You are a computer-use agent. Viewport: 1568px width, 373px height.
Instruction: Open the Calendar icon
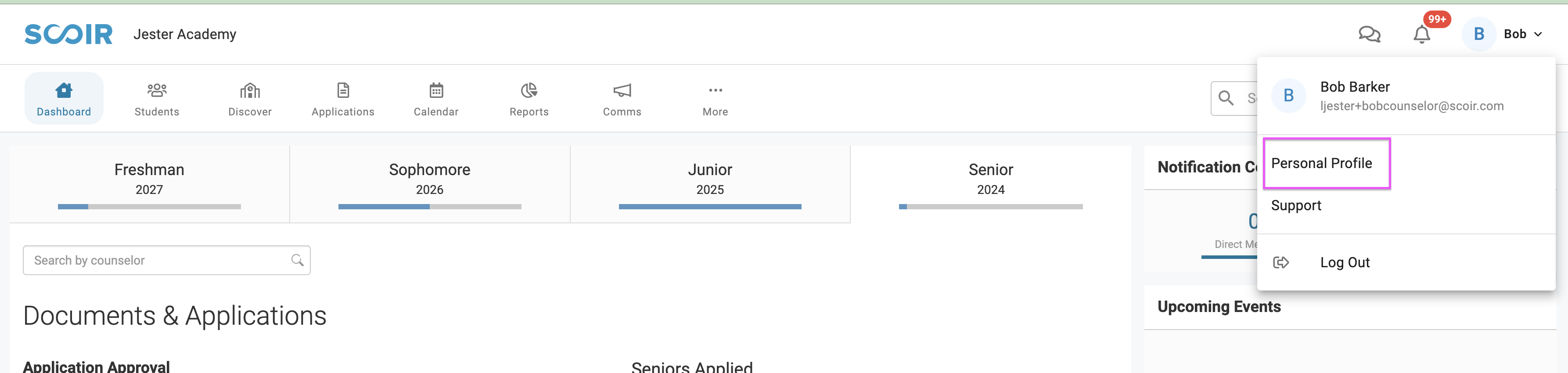pos(436,91)
